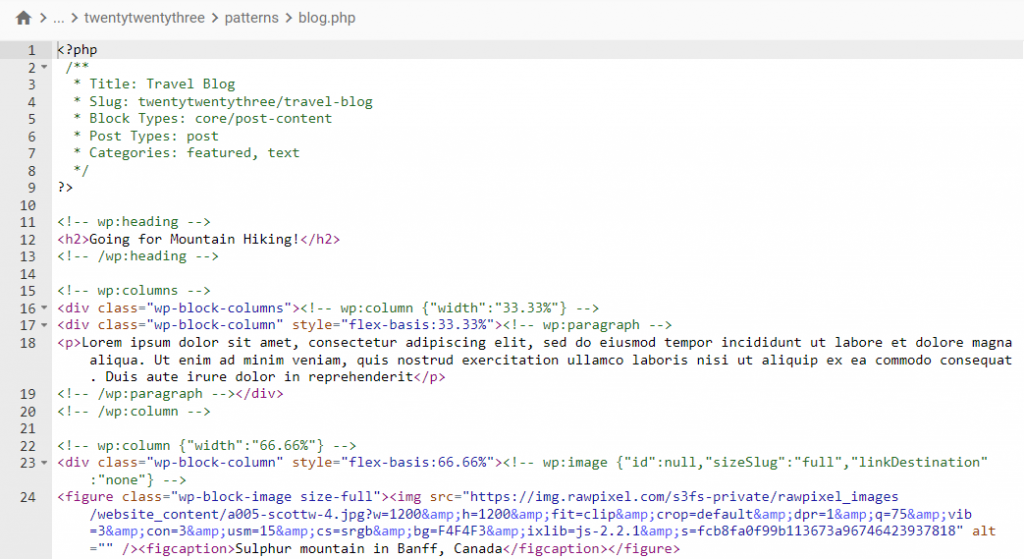Click the '<!-- /wp:heading -->' comment
The image size is (1024, 559).
tap(138, 256)
